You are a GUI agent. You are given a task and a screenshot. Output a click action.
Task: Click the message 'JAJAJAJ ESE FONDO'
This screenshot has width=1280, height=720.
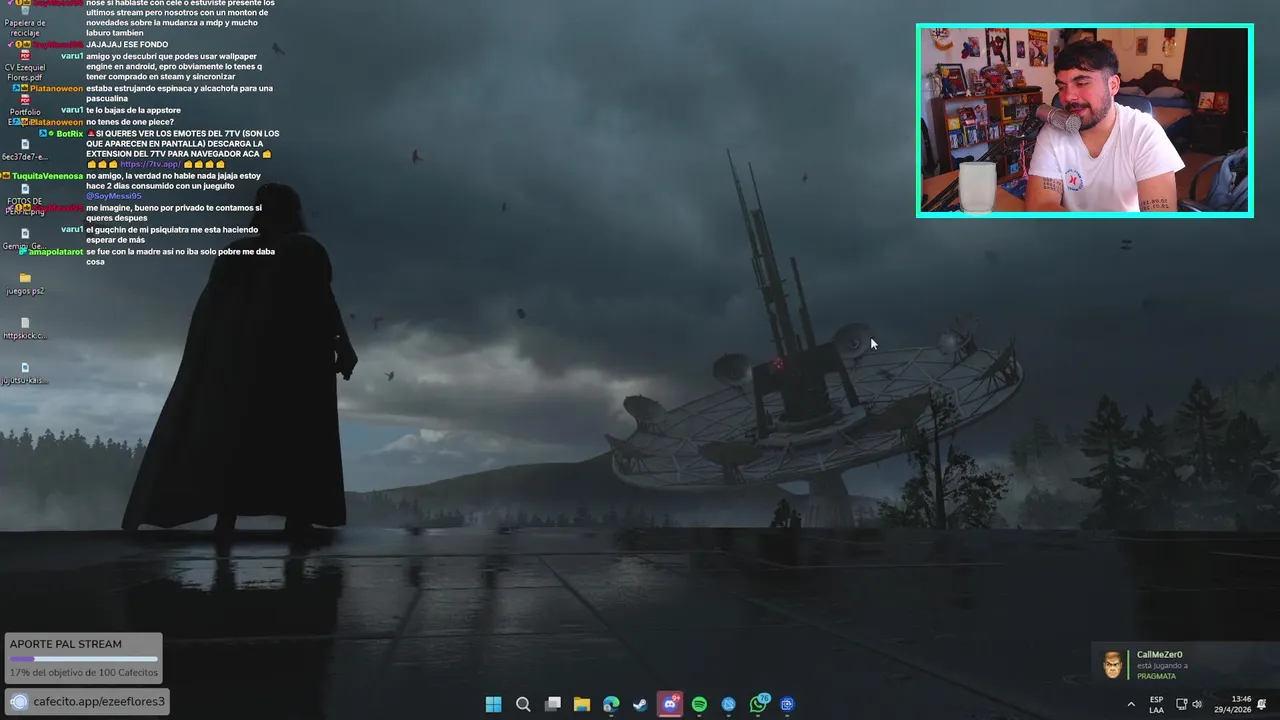[x=127, y=45]
